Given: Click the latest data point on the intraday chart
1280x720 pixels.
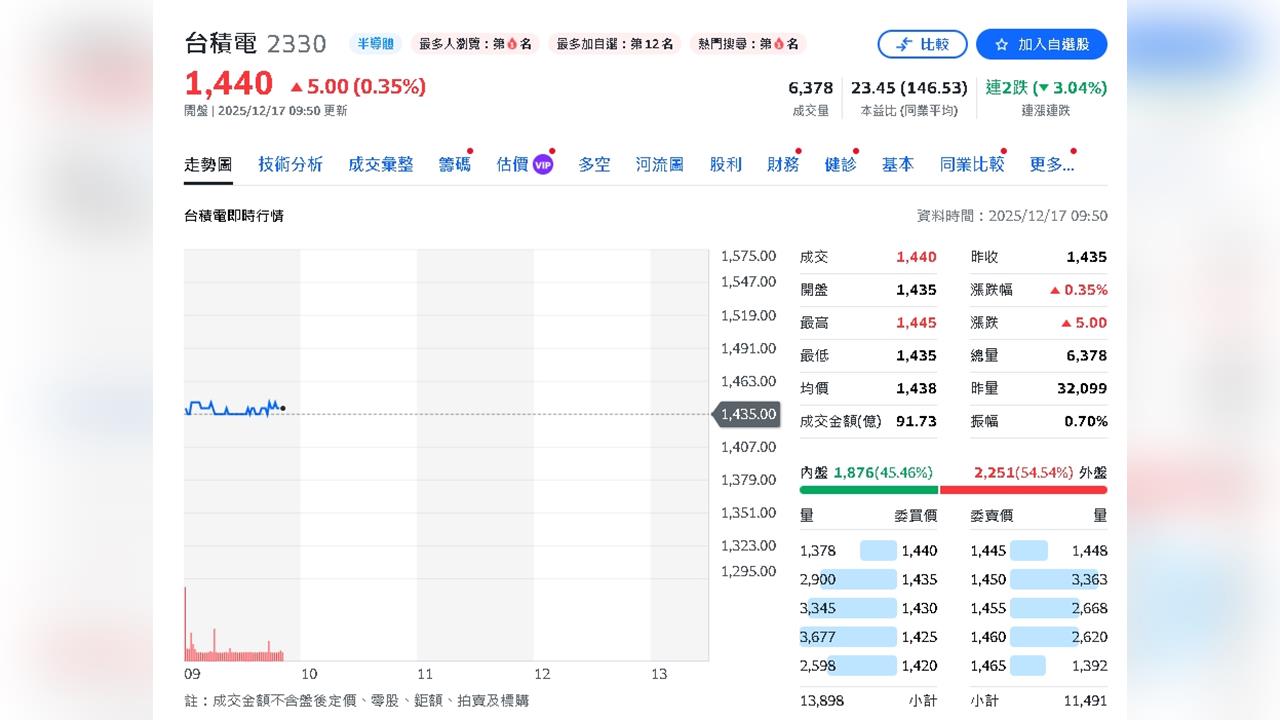Looking at the screenshot, I should click(x=284, y=407).
